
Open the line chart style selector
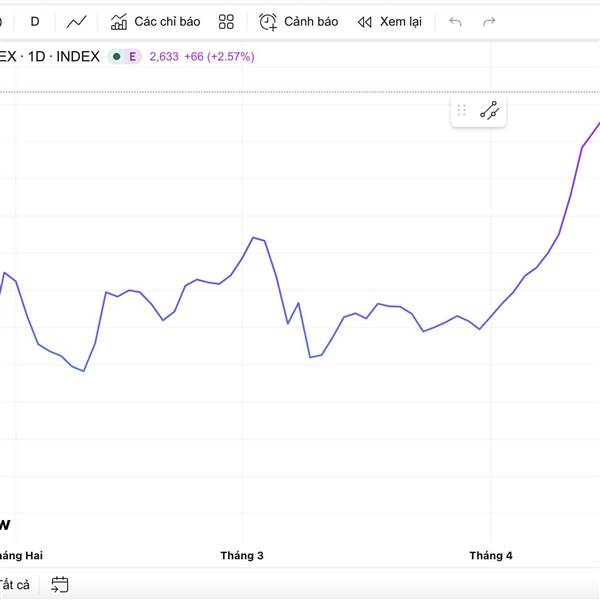76,21
